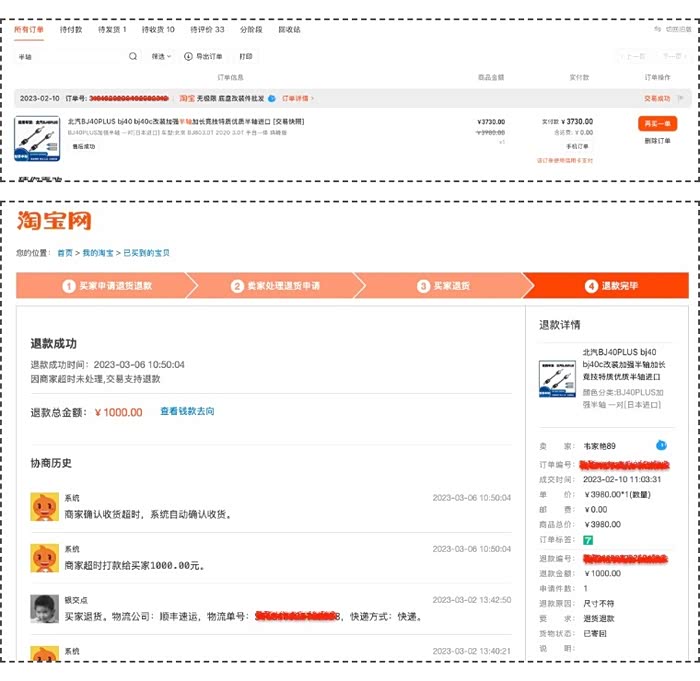
Task: Click system avatar beside 商家超时打款给买家 message
Action: click(x=44, y=558)
